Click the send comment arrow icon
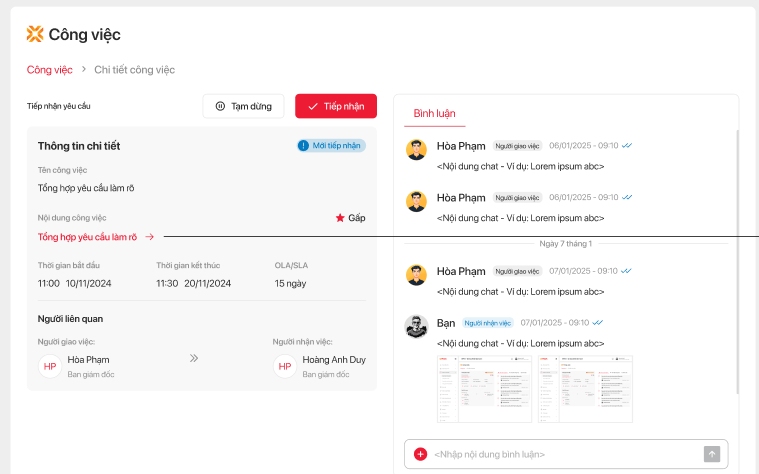This screenshot has width=759, height=474. tap(712, 454)
